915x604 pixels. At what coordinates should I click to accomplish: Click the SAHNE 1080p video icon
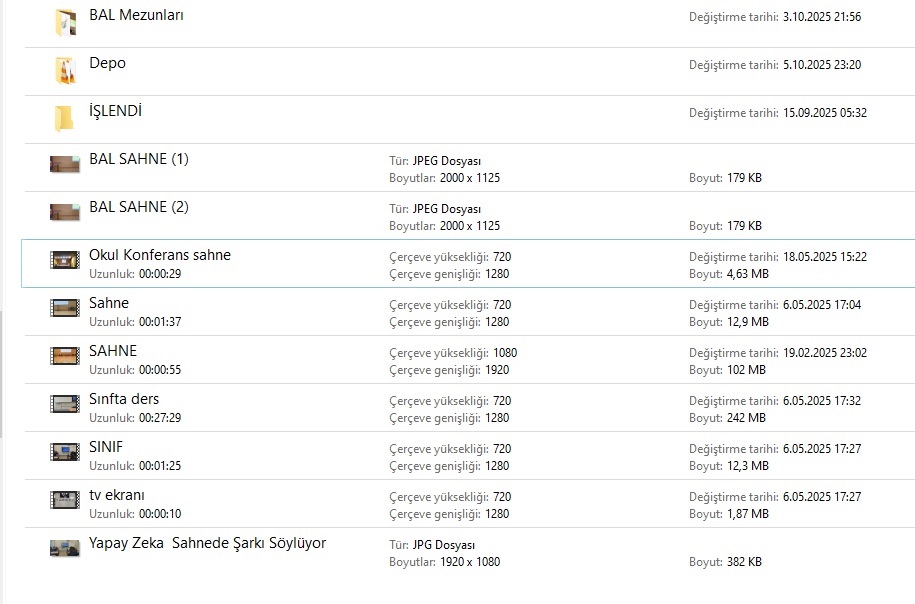65,356
